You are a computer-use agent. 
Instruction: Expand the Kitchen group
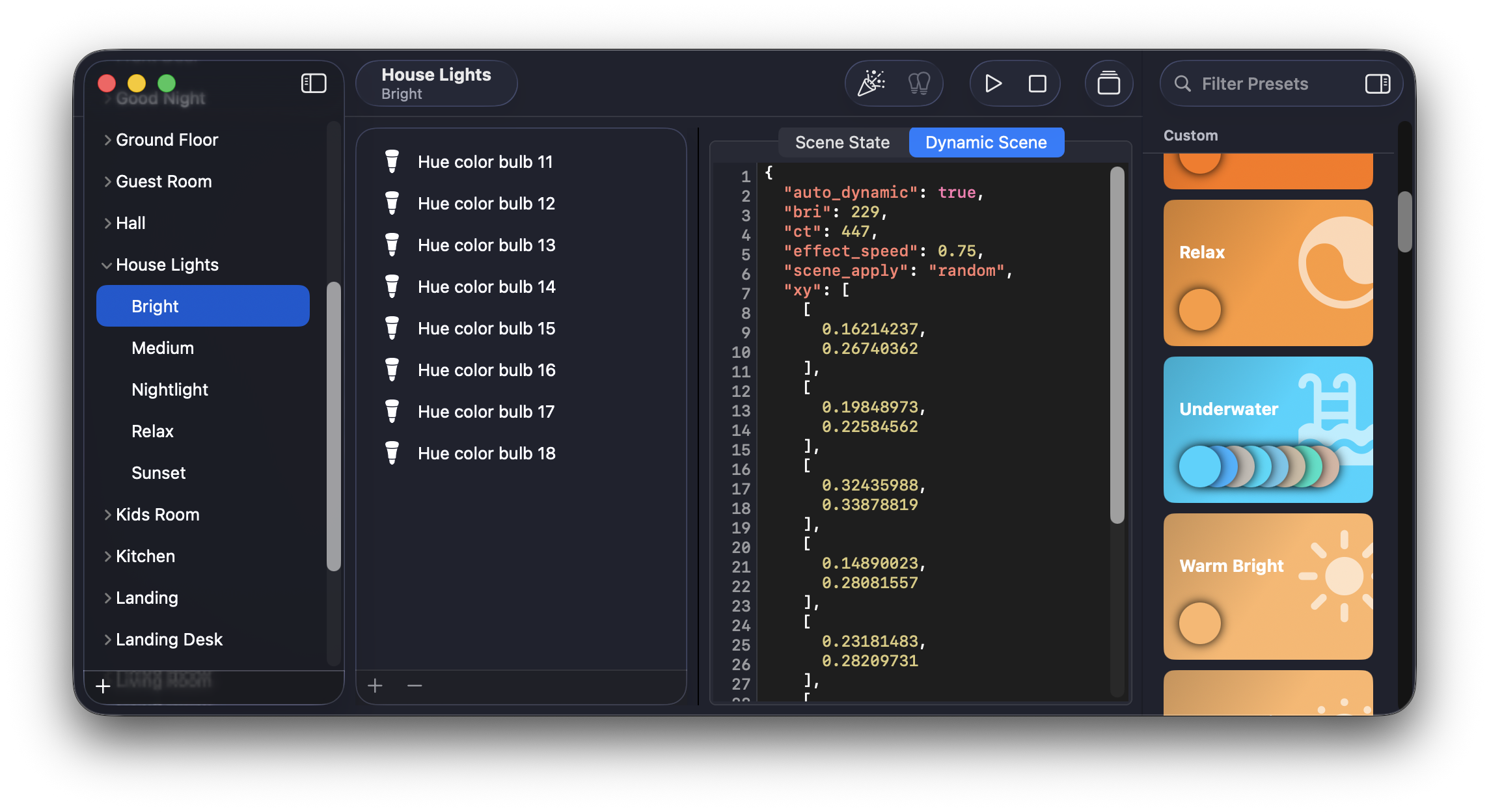point(107,556)
